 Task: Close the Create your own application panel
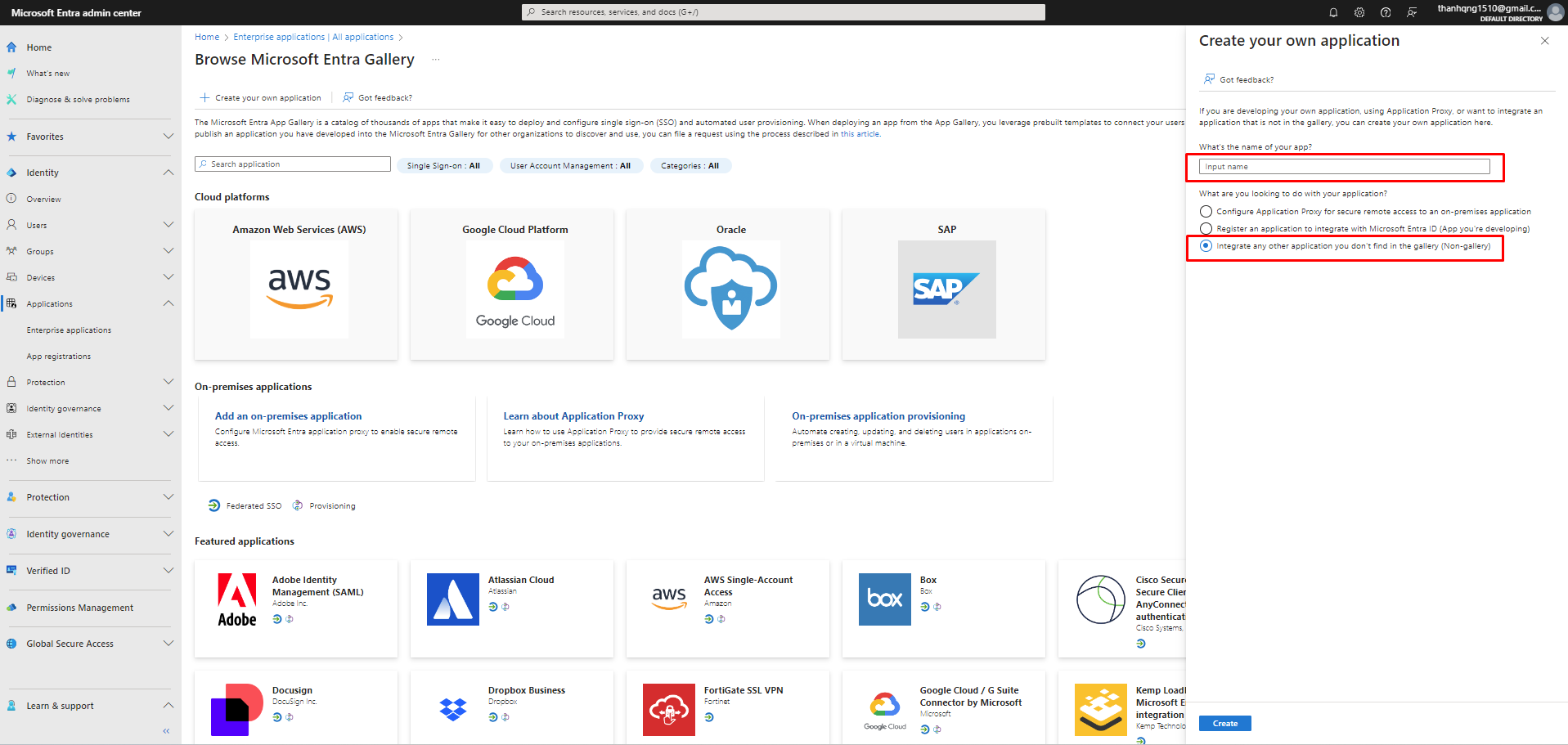pos(1544,41)
